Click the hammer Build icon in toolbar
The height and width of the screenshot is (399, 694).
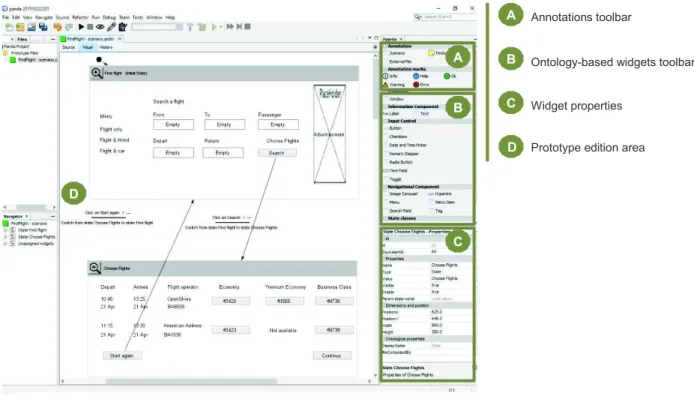[190, 27]
